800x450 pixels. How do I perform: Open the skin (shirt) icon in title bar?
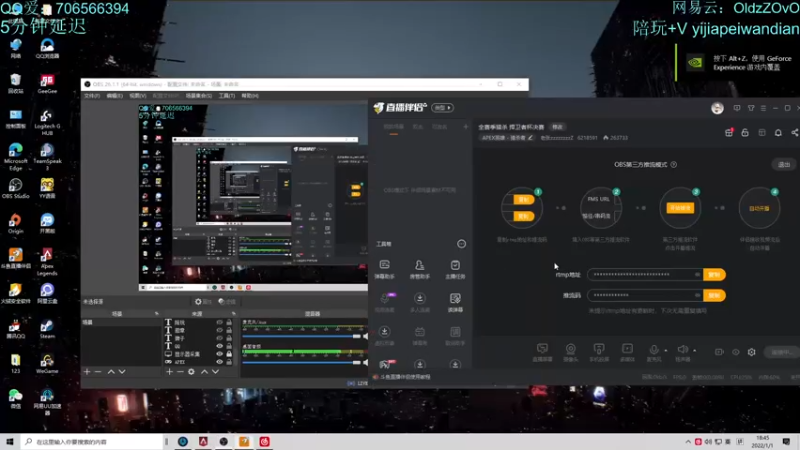tap(751, 108)
